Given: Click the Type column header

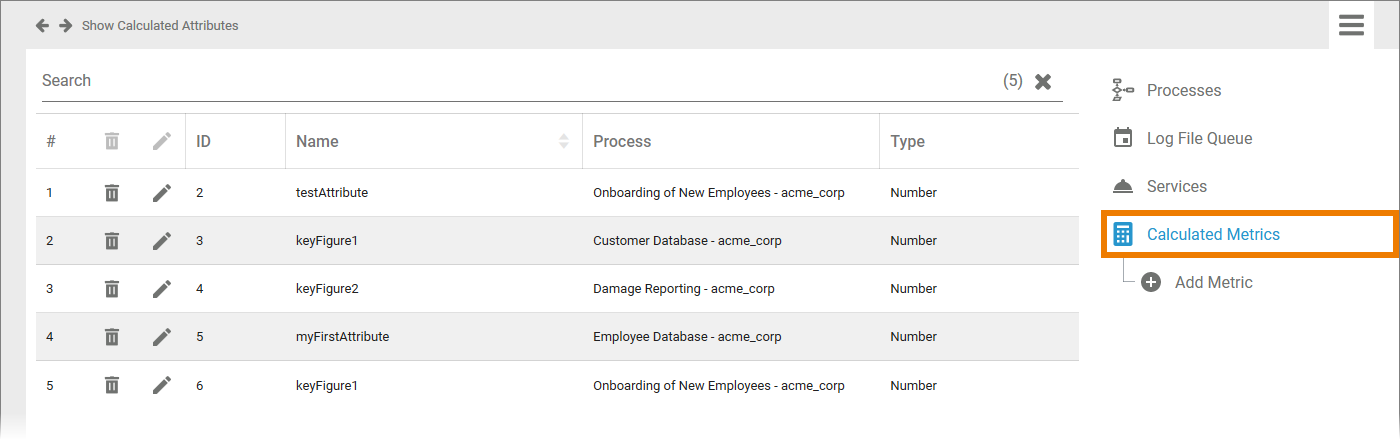Looking at the screenshot, I should tap(907, 142).
